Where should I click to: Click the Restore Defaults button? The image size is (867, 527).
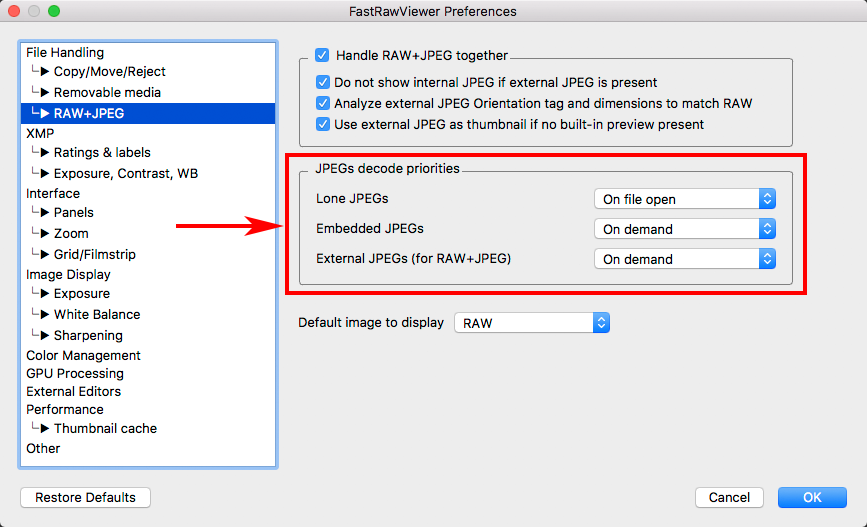pyautogui.click(x=85, y=497)
